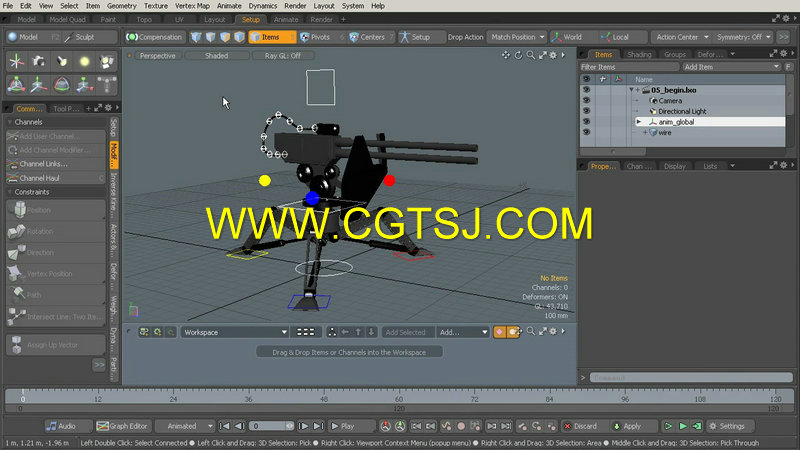The height and width of the screenshot is (450, 800).
Task: Select the yellow point light icon
Action: click(x=85, y=62)
